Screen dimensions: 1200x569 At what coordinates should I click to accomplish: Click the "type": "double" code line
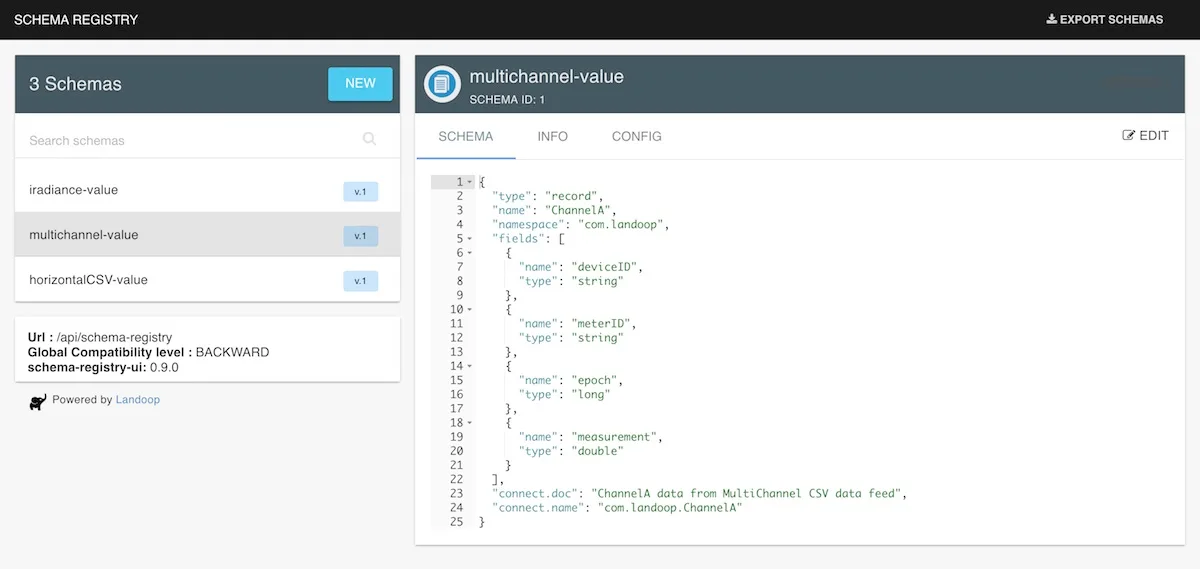(x=571, y=451)
